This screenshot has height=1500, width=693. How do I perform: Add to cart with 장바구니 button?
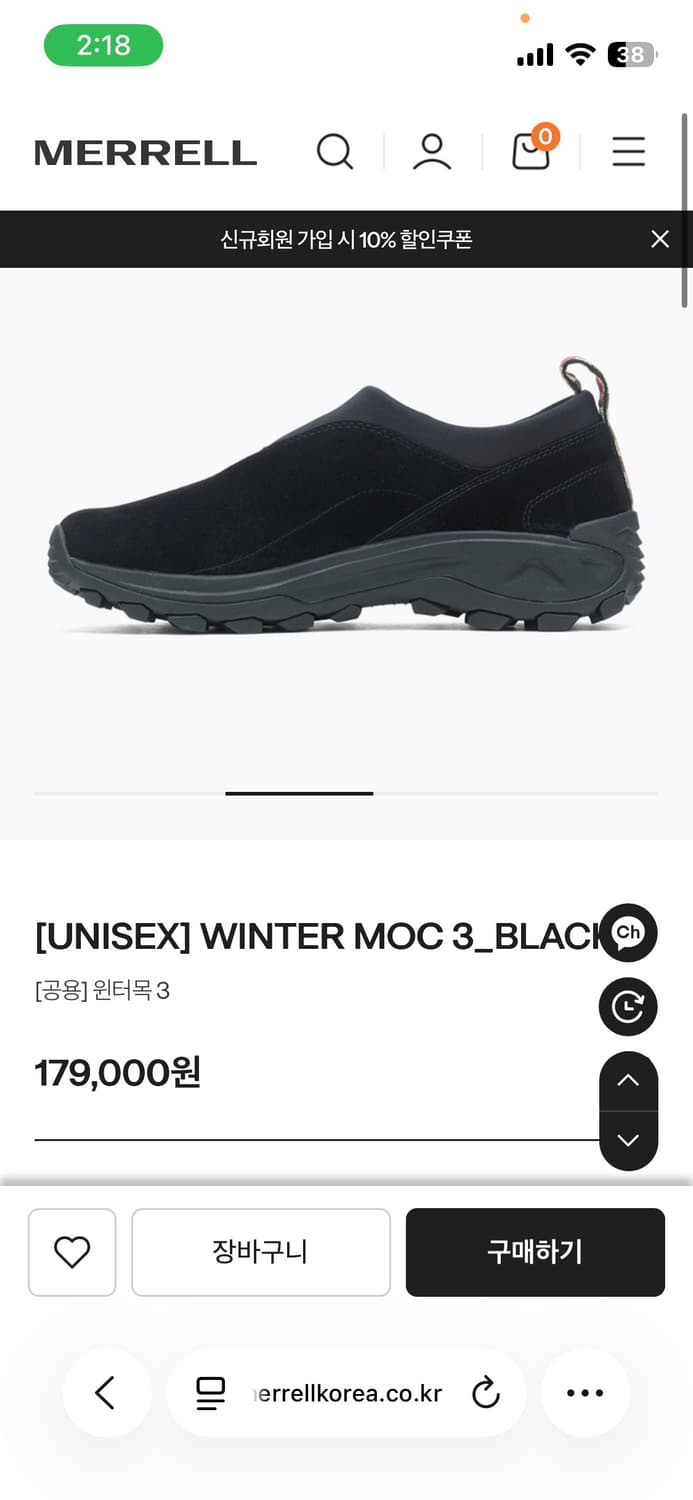[261, 1252]
